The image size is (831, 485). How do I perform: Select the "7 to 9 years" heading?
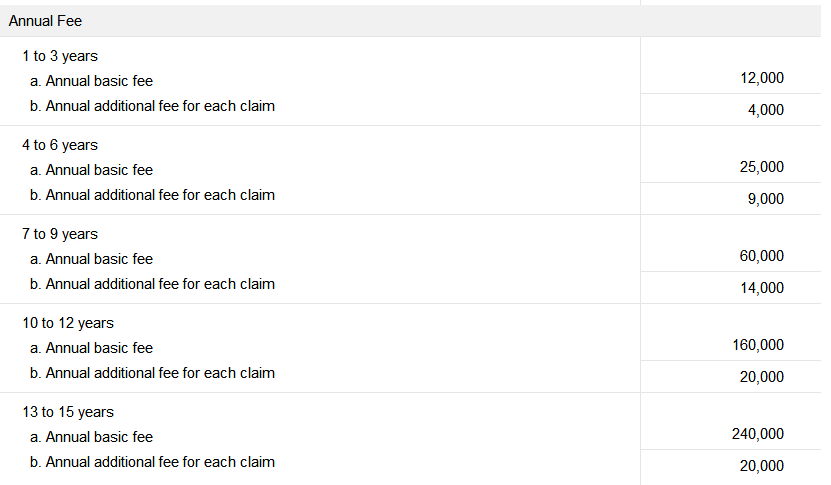point(60,234)
